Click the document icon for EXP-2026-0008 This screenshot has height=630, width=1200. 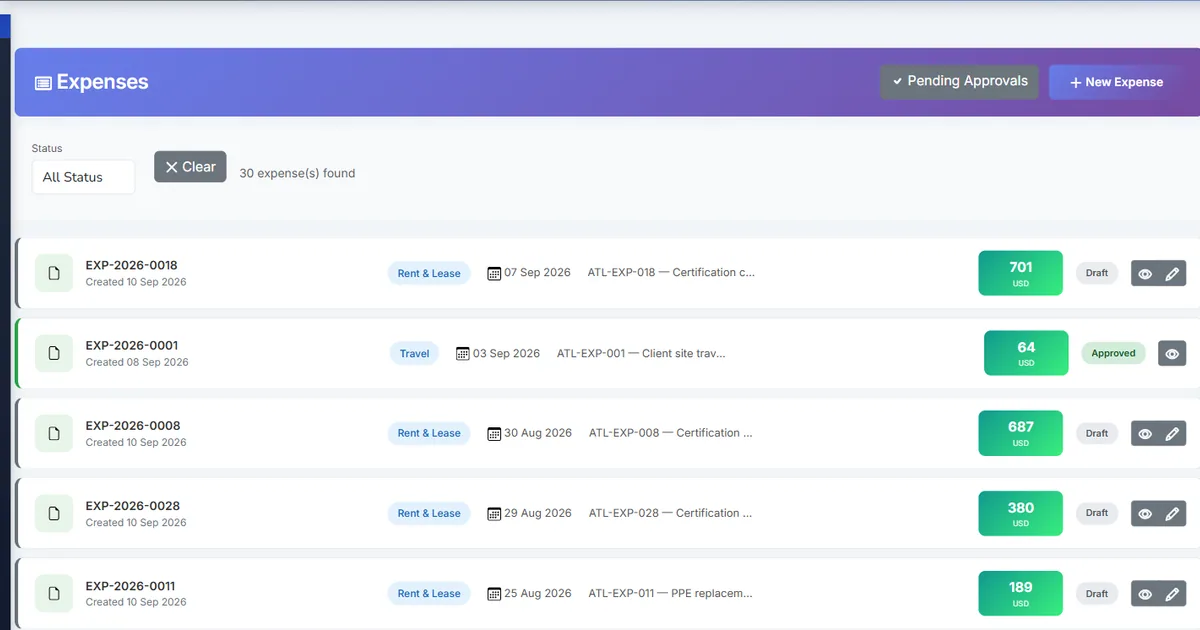point(54,433)
